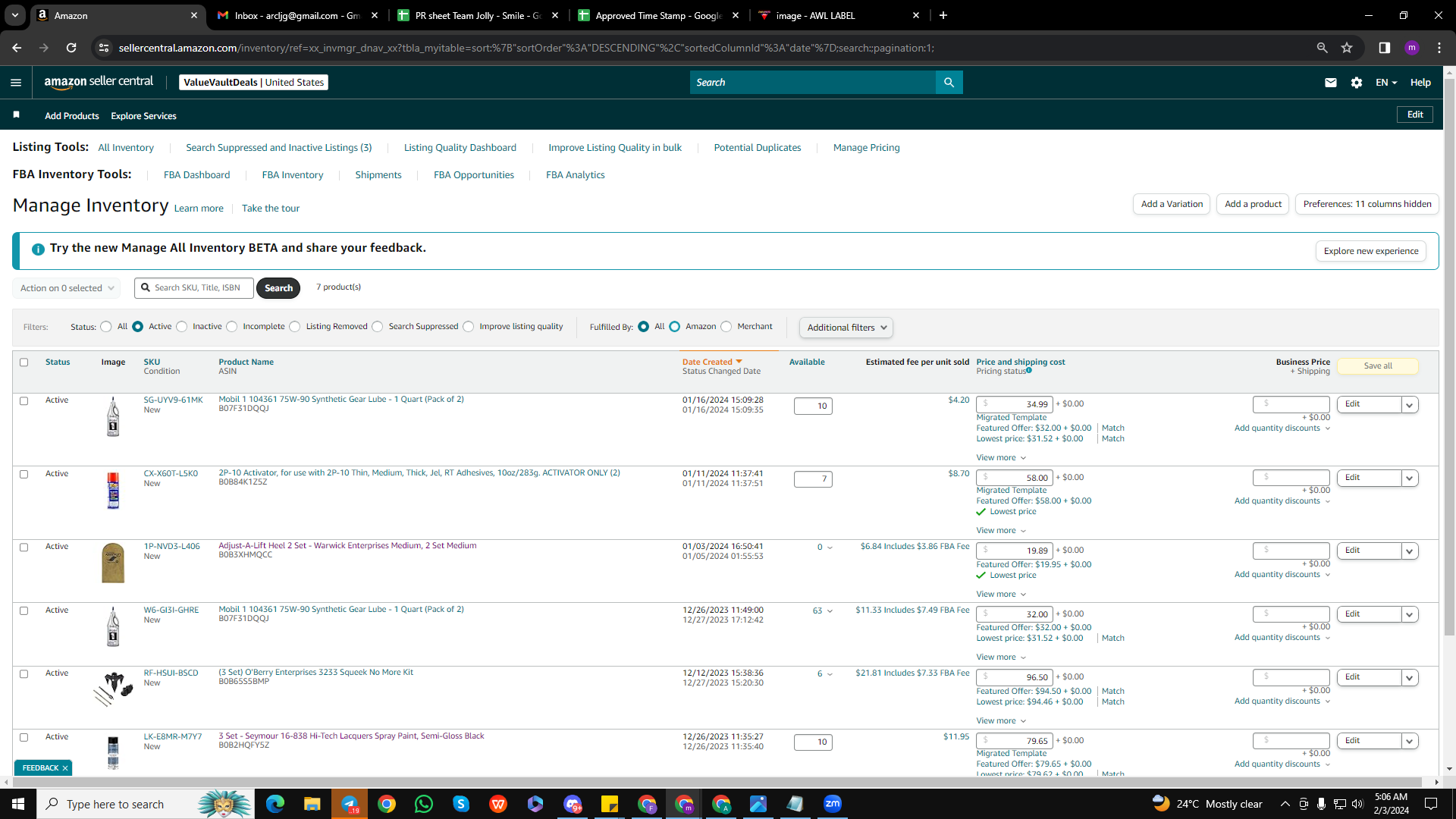Select the All status radio button
This screenshot has height=819, width=1456.
tap(106, 327)
